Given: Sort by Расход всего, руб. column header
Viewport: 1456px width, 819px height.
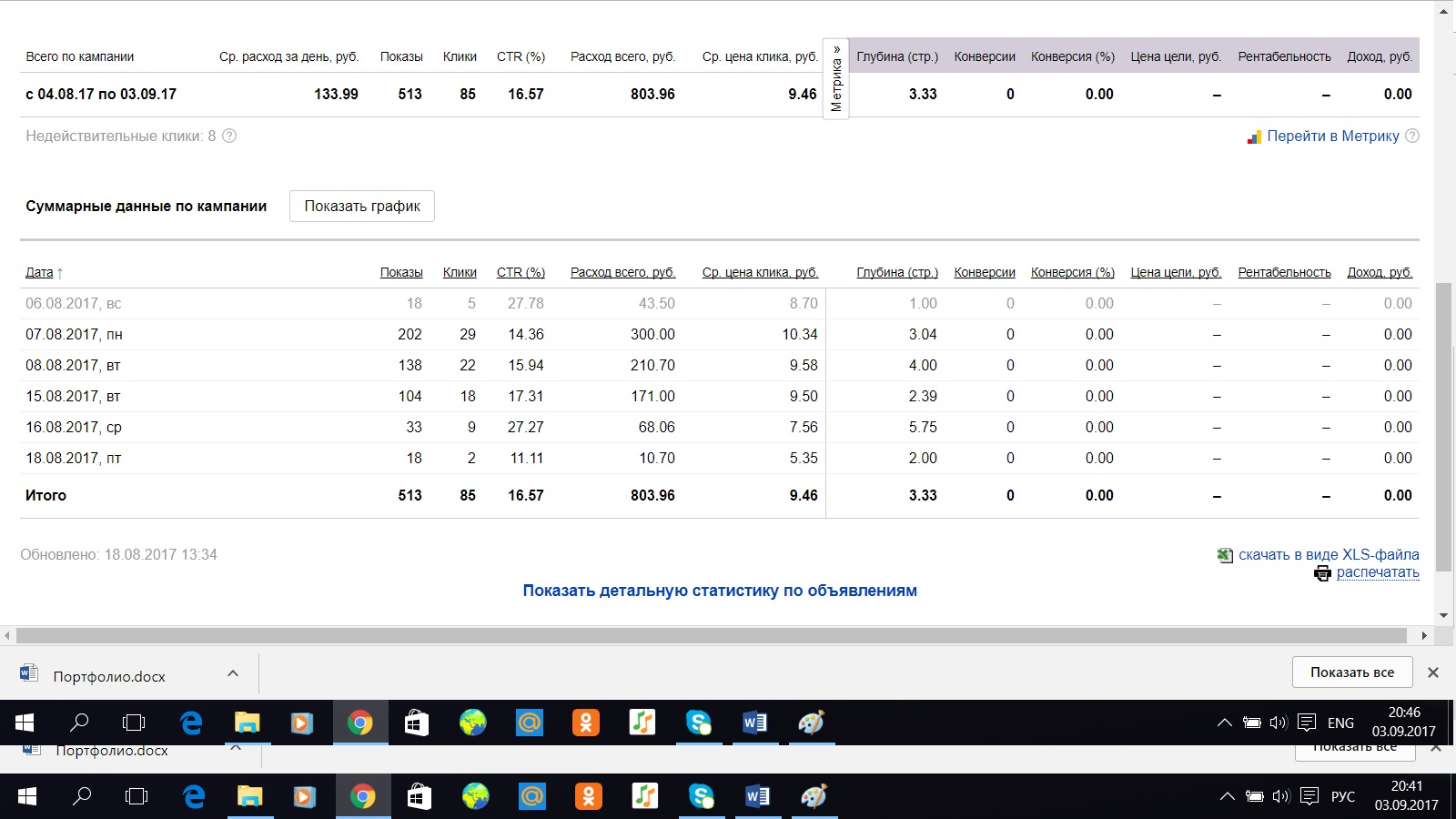Looking at the screenshot, I should tap(622, 272).
